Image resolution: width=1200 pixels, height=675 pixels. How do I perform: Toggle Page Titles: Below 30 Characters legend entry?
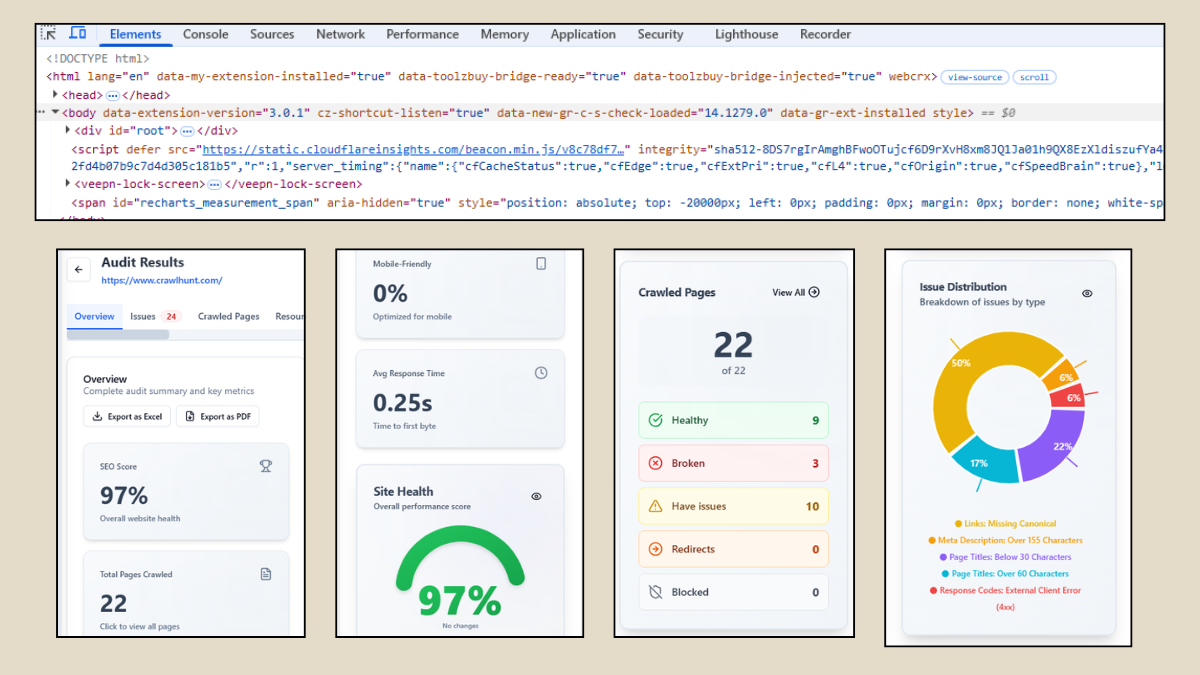tap(1005, 557)
